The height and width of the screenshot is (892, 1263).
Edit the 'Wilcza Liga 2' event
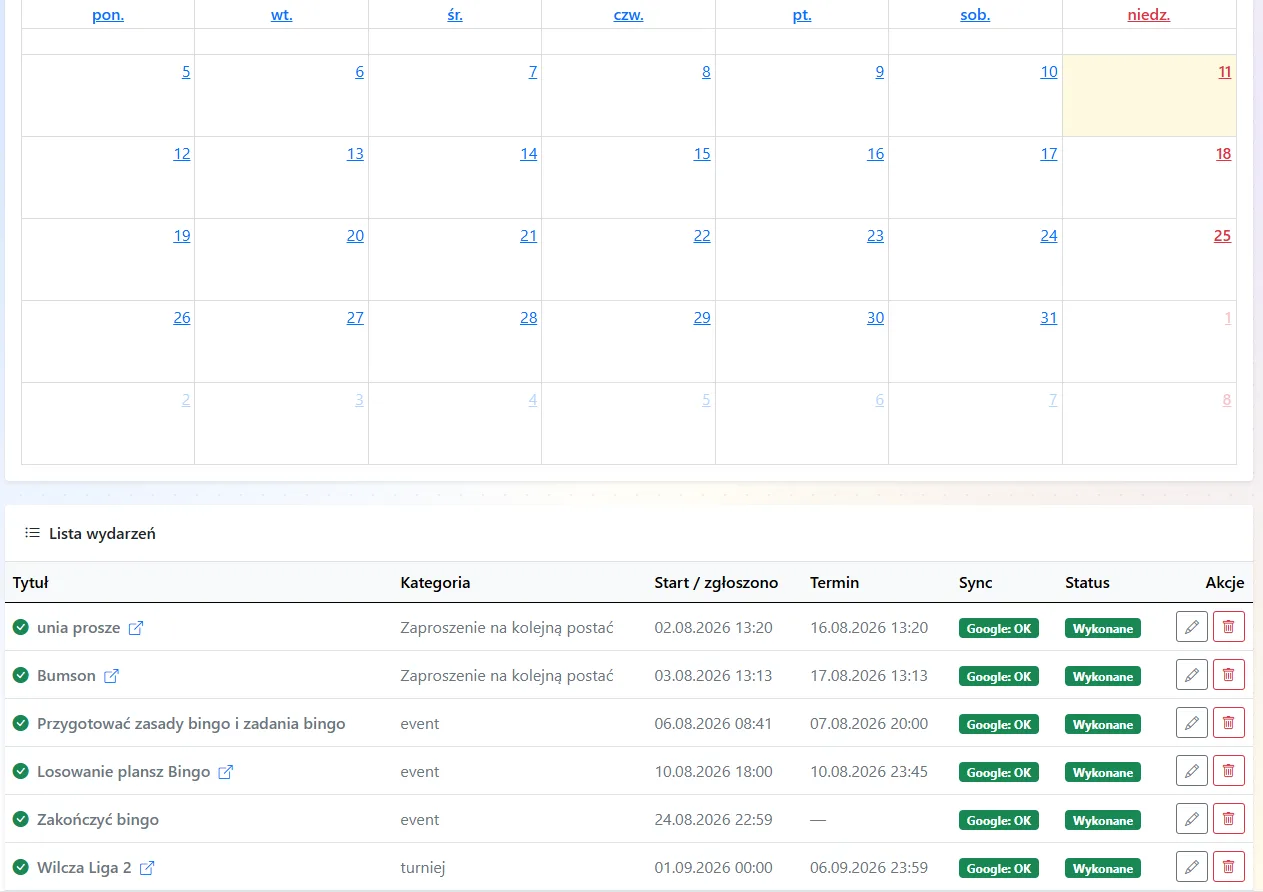(1191, 868)
